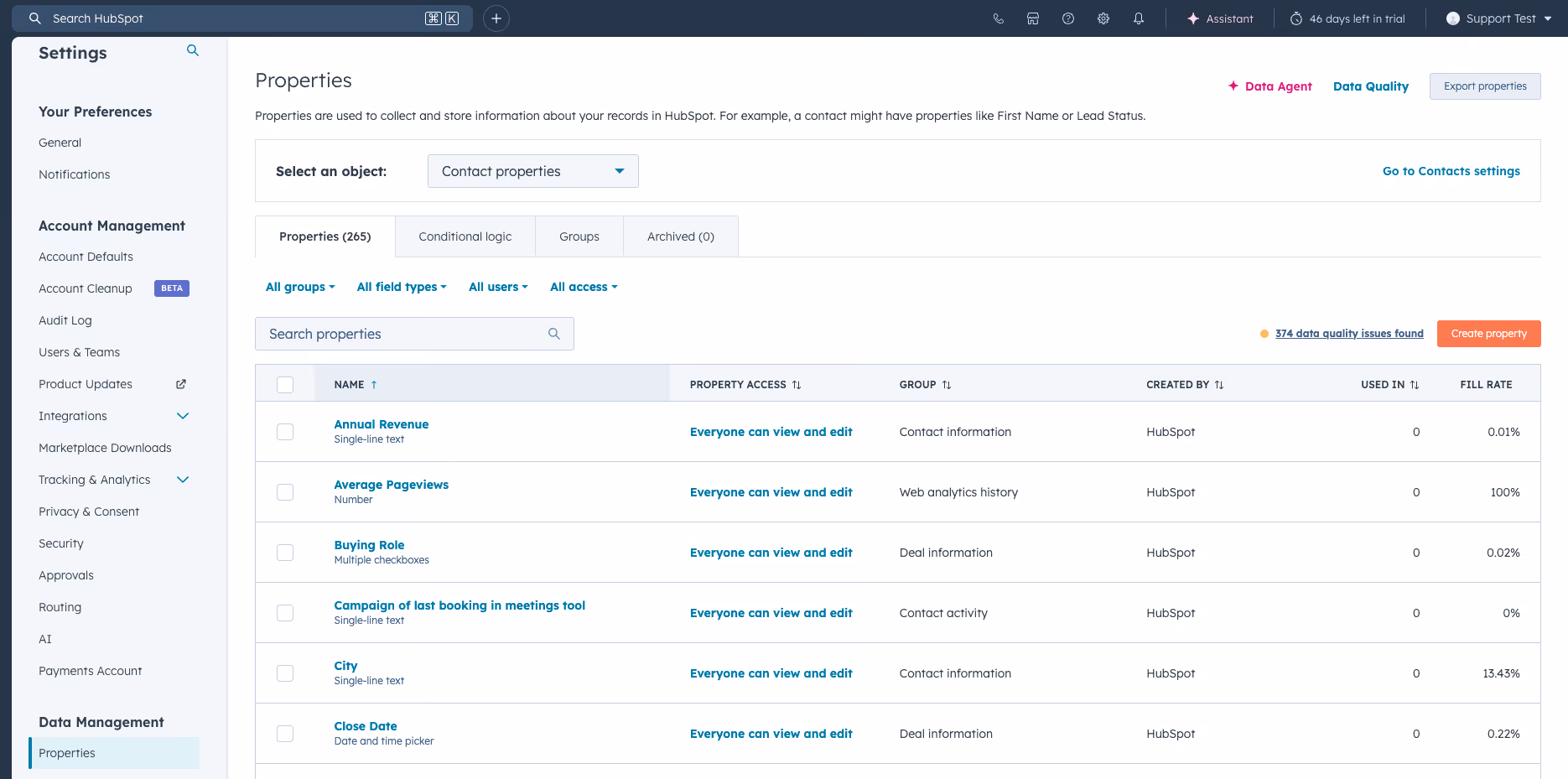This screenshot has width=1568, height=779.
Task: Open the 374 data quality issues link
Action: 1348,333
